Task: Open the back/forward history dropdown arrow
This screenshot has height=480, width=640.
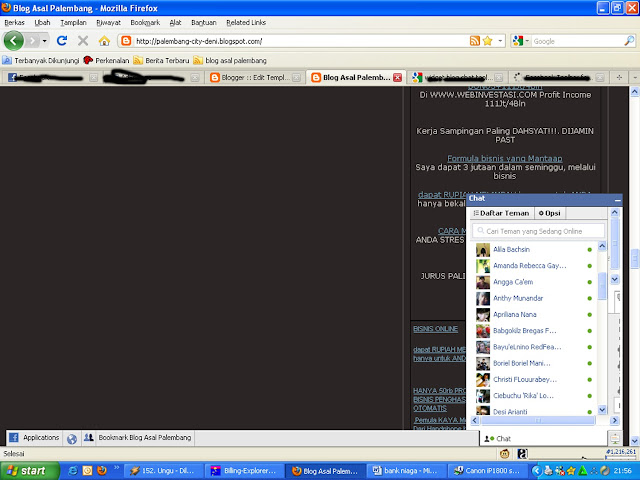Action: 44,41
